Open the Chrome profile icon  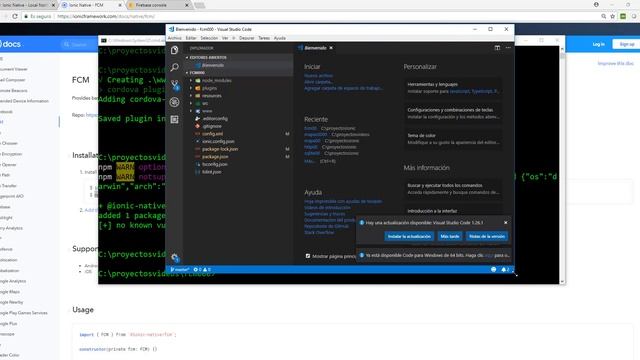coord(596,4)
